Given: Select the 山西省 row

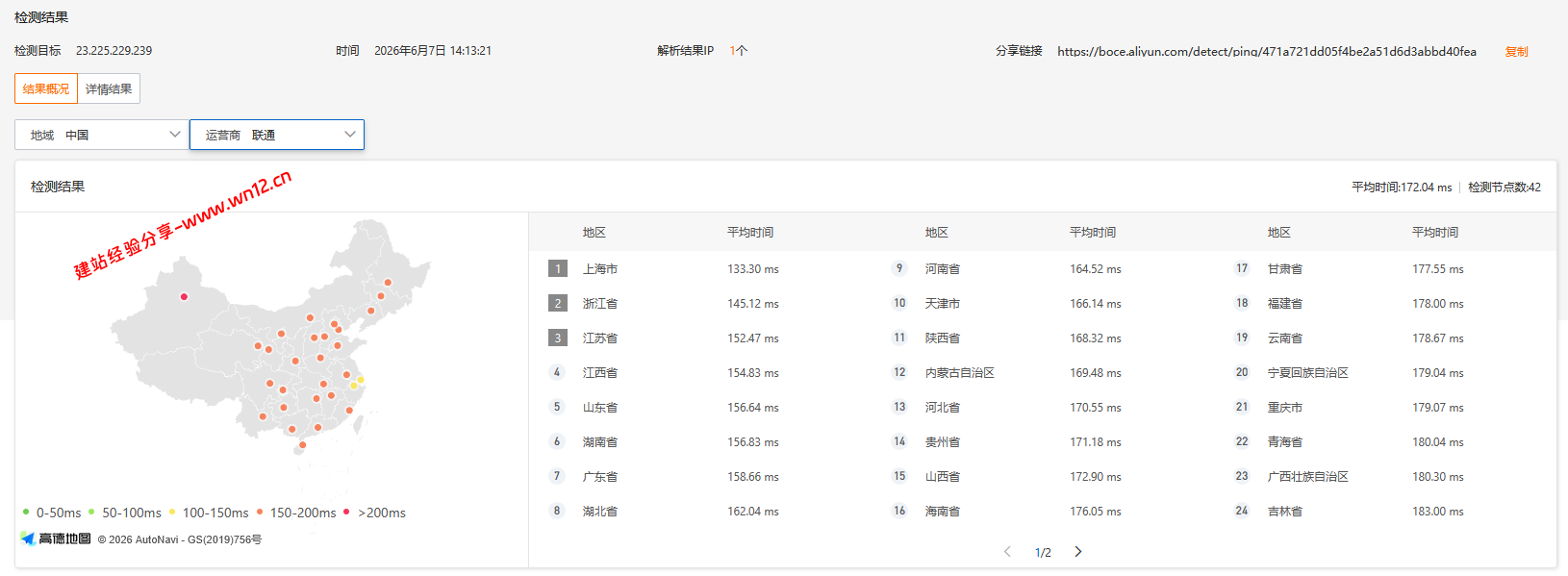Looking at the screenshot, I should coord(1043,477).
